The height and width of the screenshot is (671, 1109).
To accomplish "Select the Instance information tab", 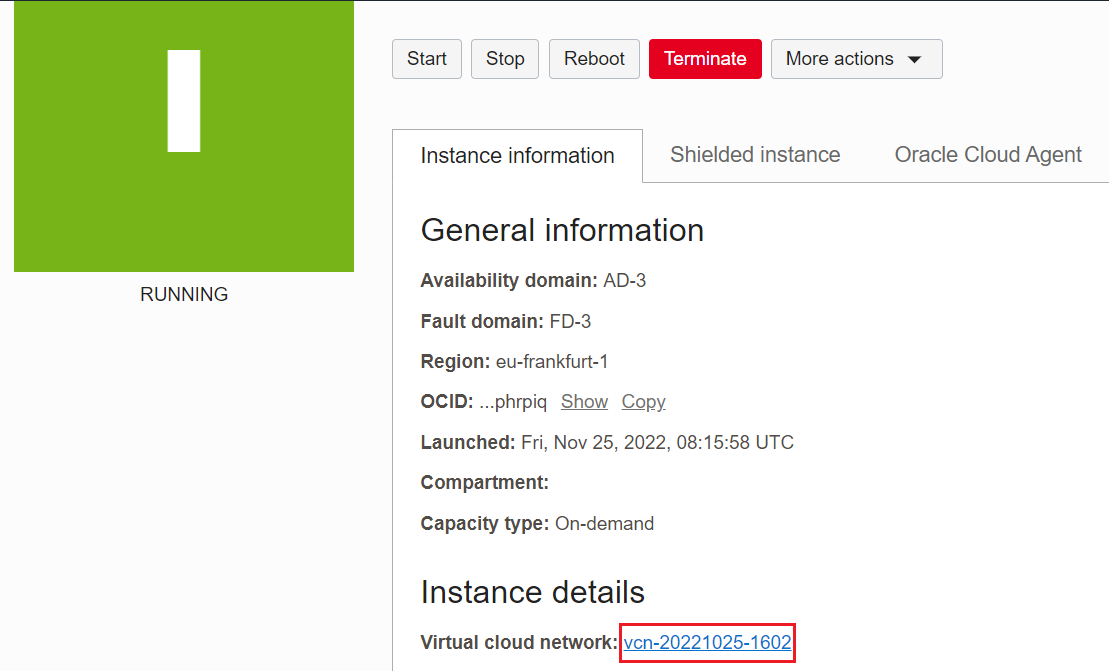I will (517, 155).
